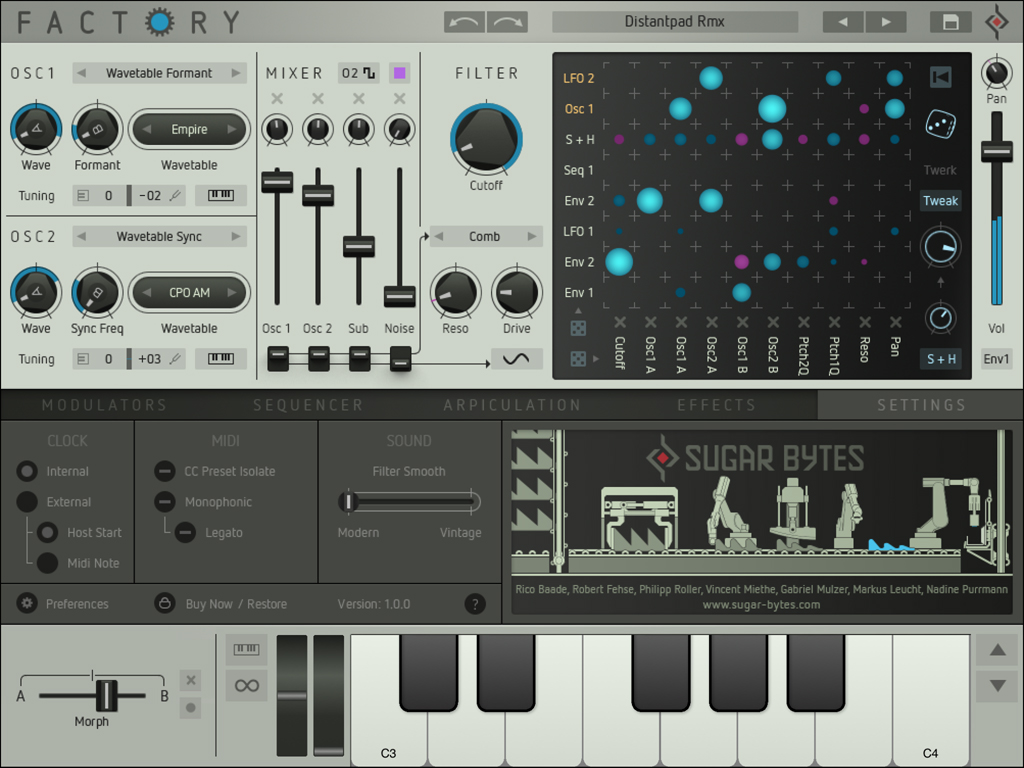This screenshot has height=768, width=1024.
Task: Toggle Legato mode
Action: click(185, 532)
